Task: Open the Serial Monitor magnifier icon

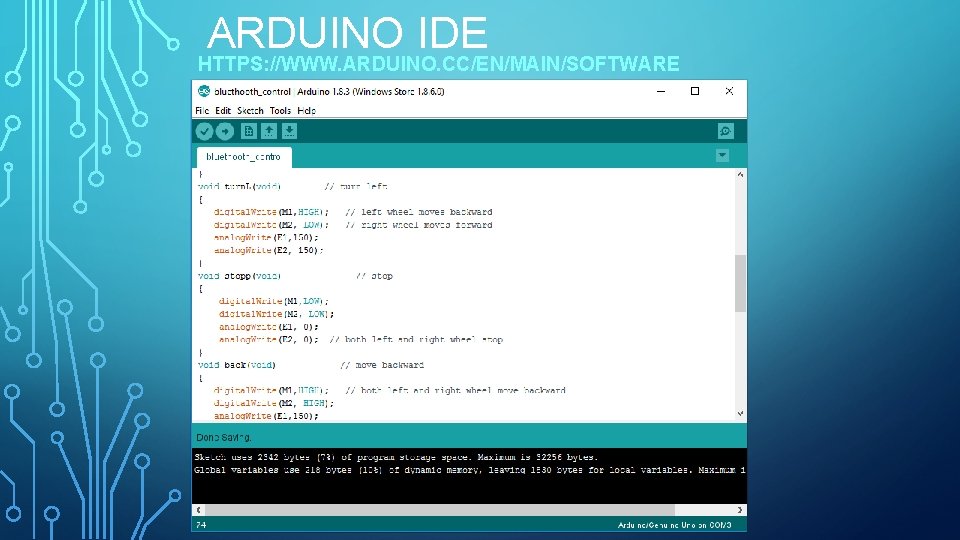Action: point(726,131)
